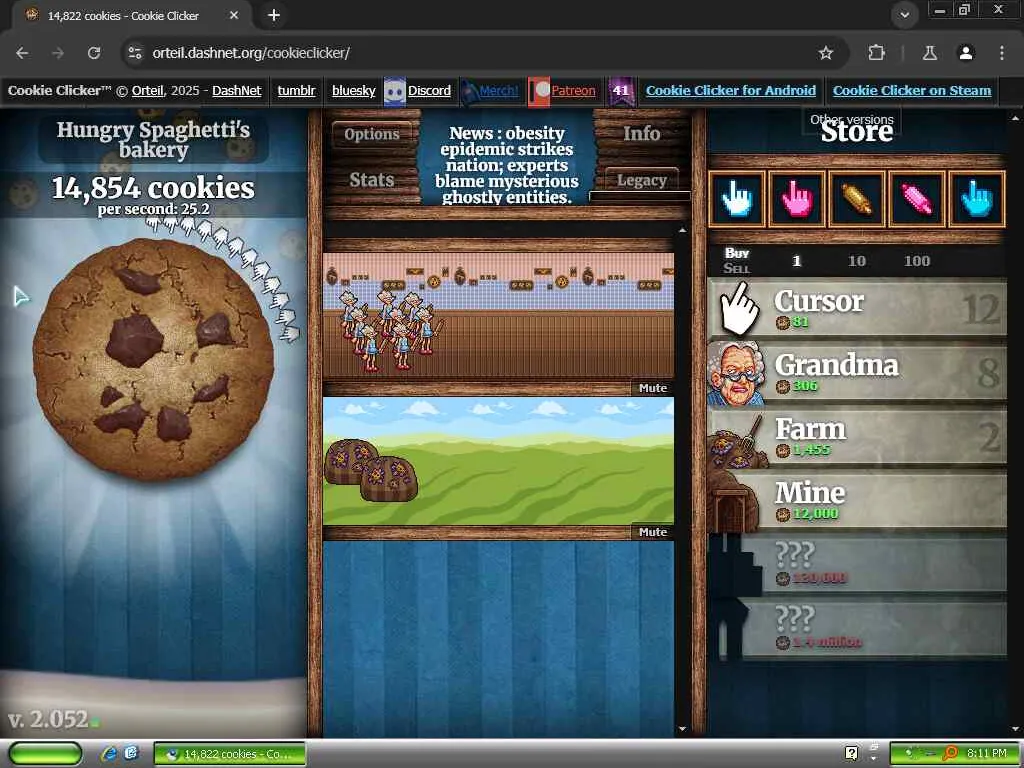Purchase a Cursor building
Viewport: 1024px width, 768px height.
tap(857, 308)
